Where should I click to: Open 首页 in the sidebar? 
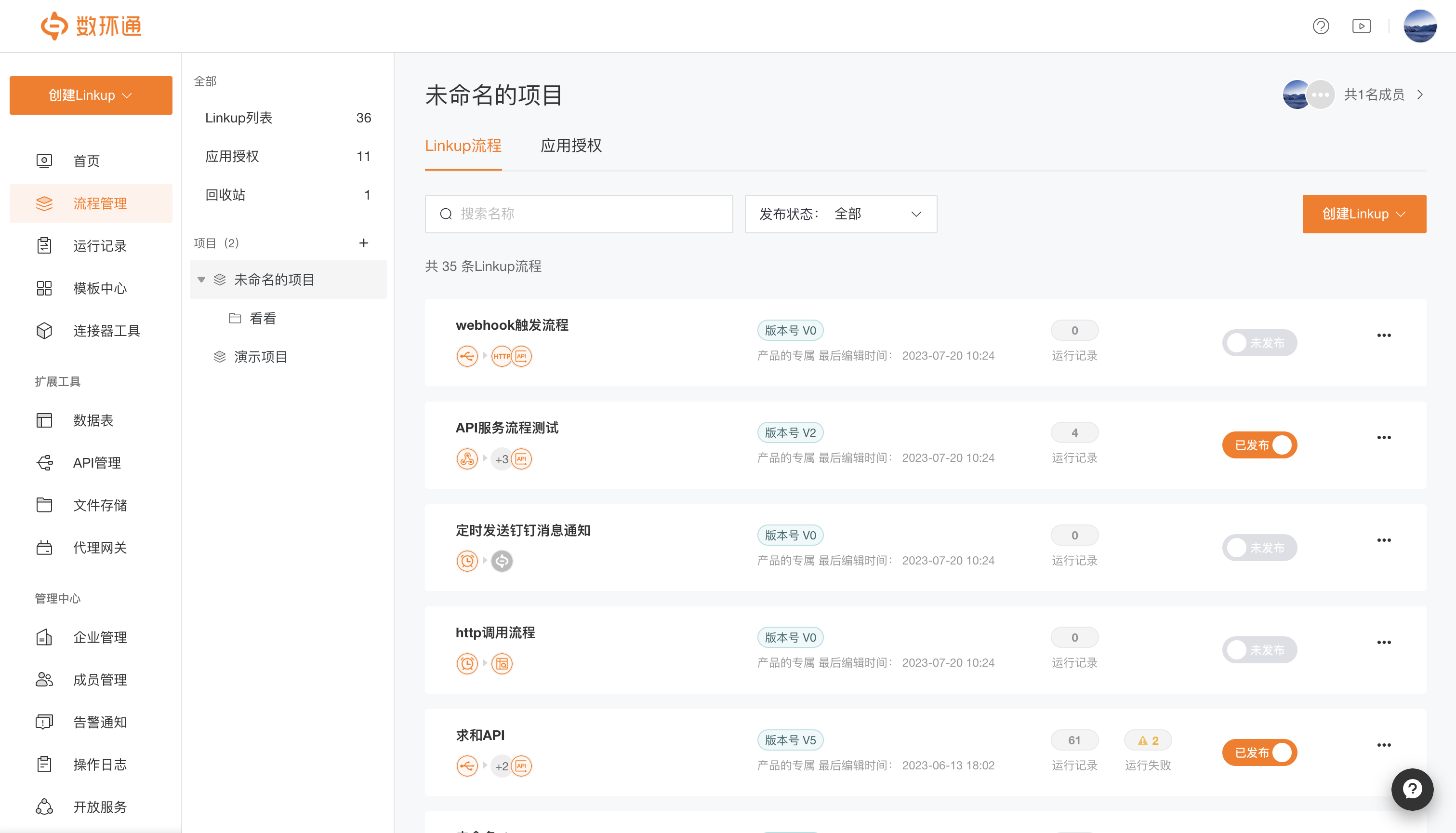tap(91, 161)
